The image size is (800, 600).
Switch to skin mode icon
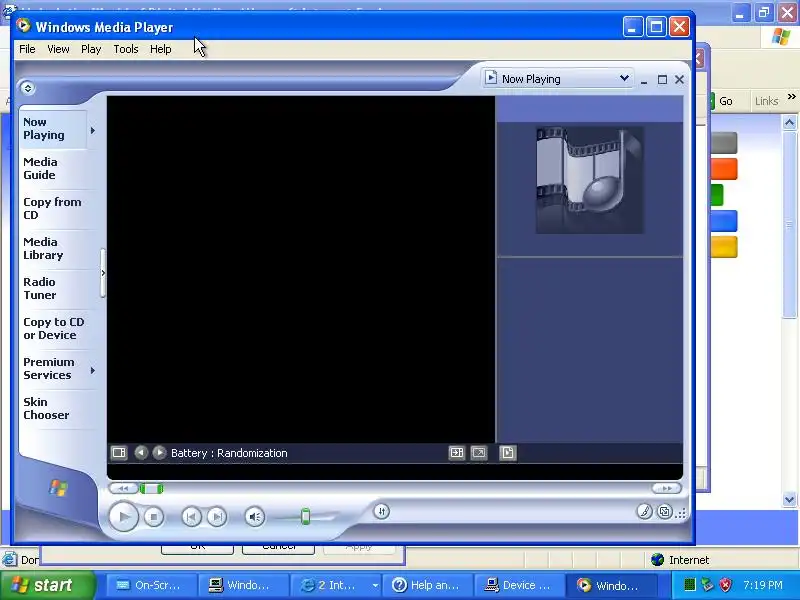pyautogui.click(x=665, y=511)
